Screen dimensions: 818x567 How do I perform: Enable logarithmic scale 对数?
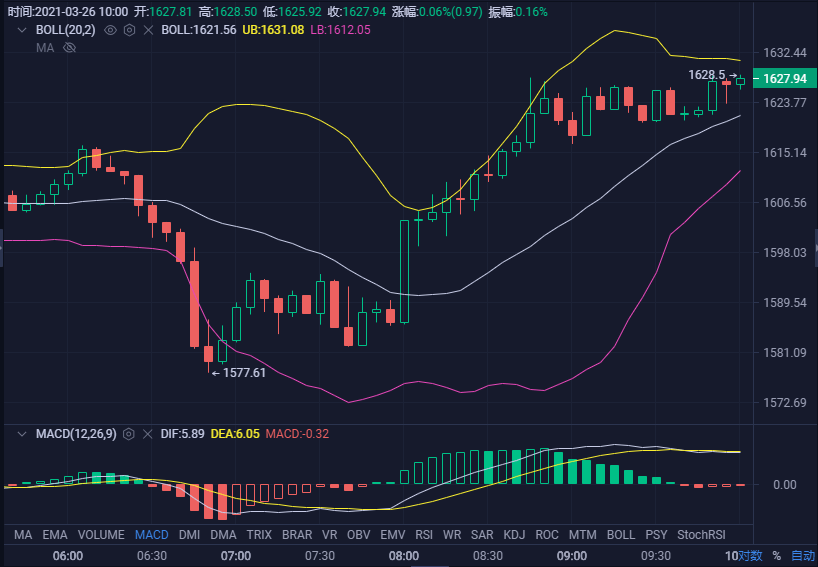pyautogui.click(x=750, y=556)
